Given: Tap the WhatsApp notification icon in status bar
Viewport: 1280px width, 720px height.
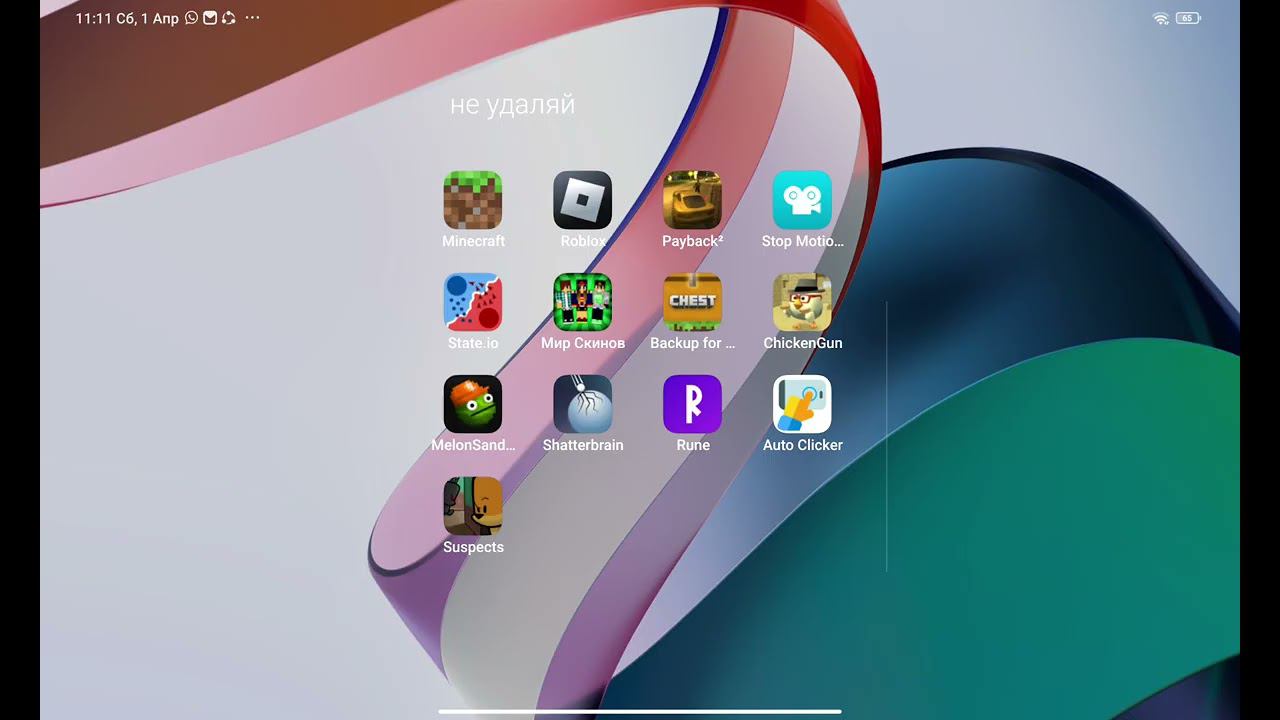Looking at the screenshot, I should [x=192, y=18].
